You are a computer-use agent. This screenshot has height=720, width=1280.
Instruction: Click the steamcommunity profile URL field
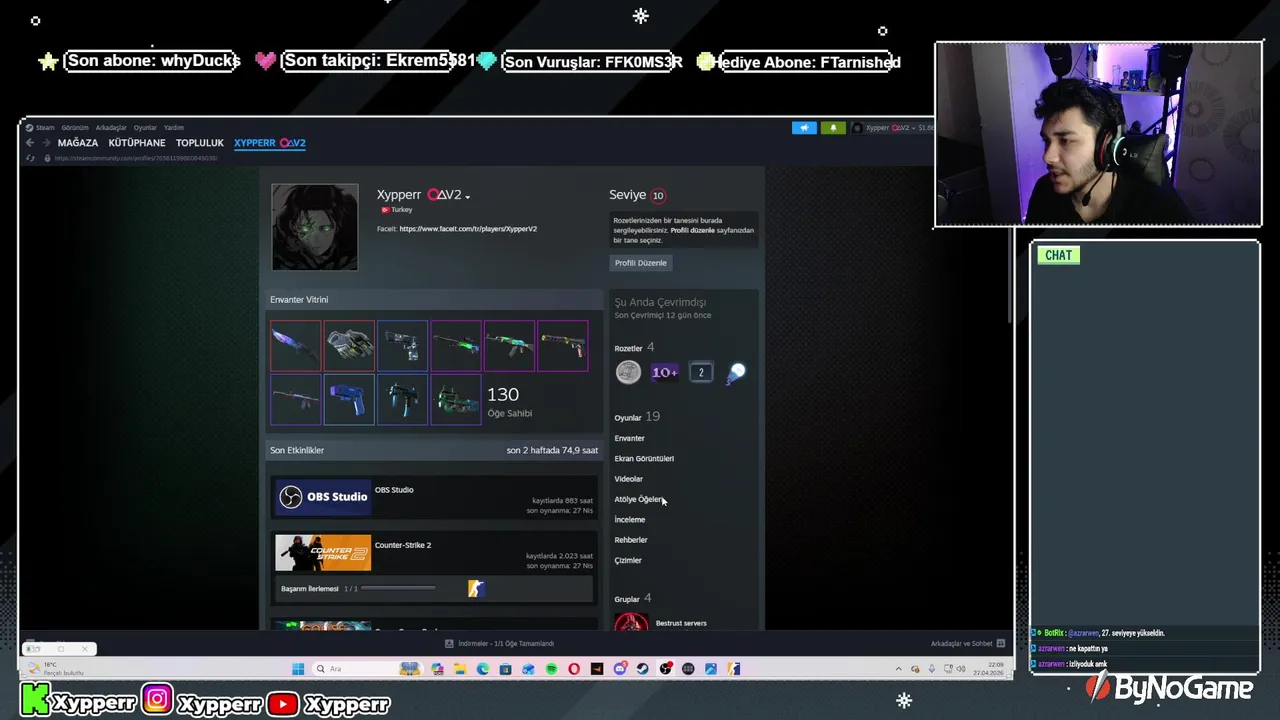tap(135, 158)
